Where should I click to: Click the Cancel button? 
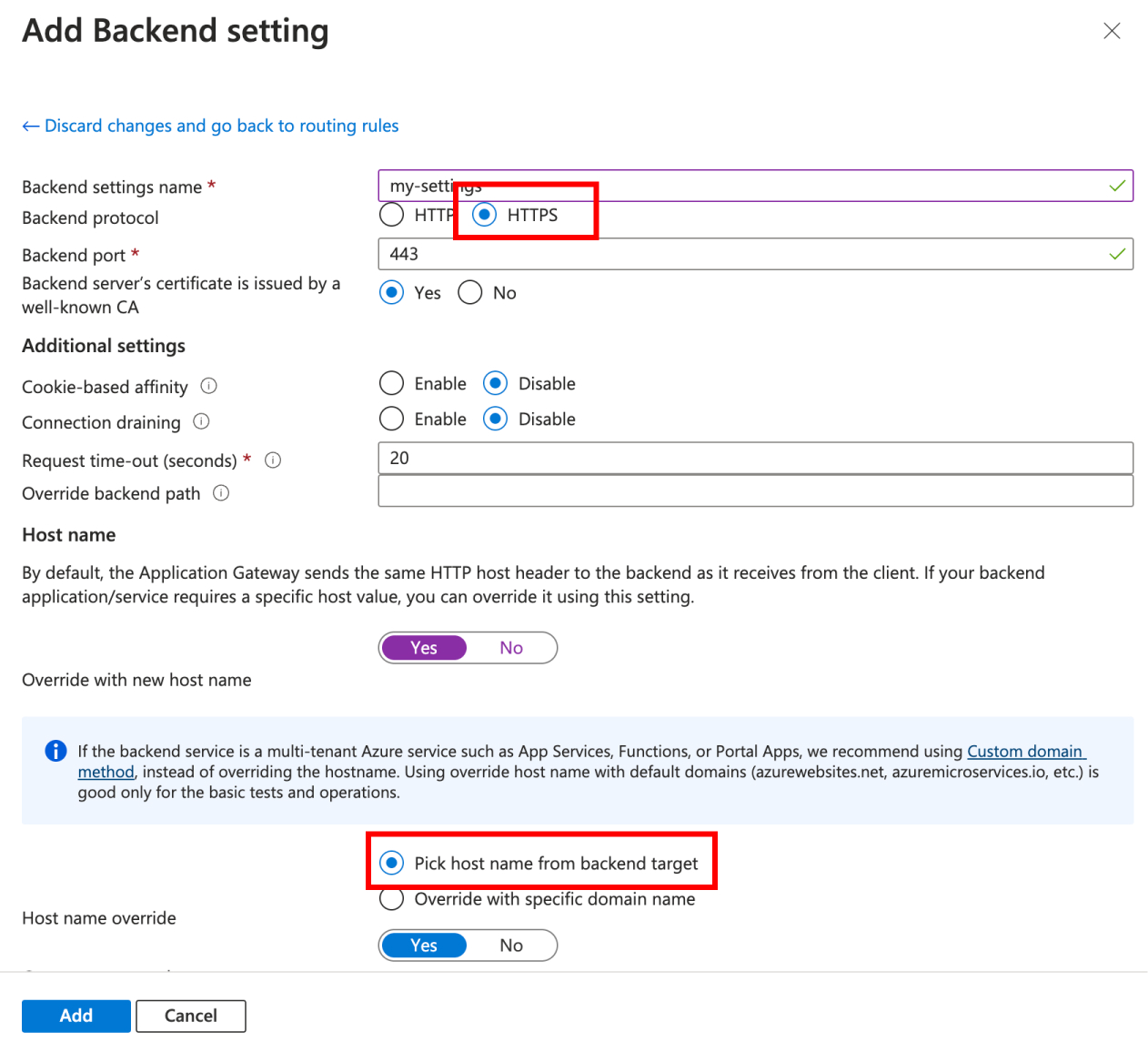(190, 1016)
